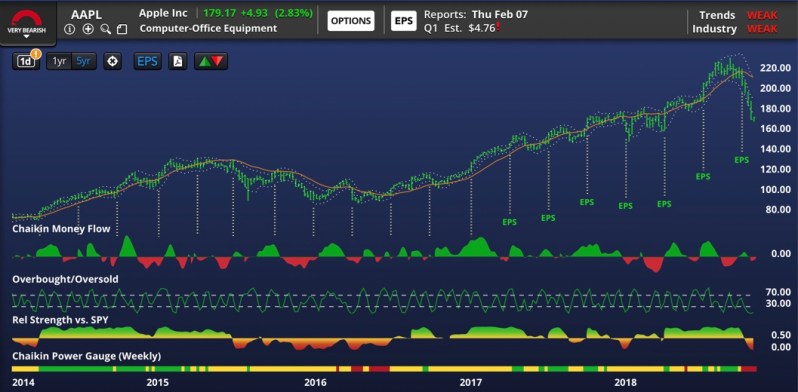Click the 120.00 price axis label

[776, 170]
